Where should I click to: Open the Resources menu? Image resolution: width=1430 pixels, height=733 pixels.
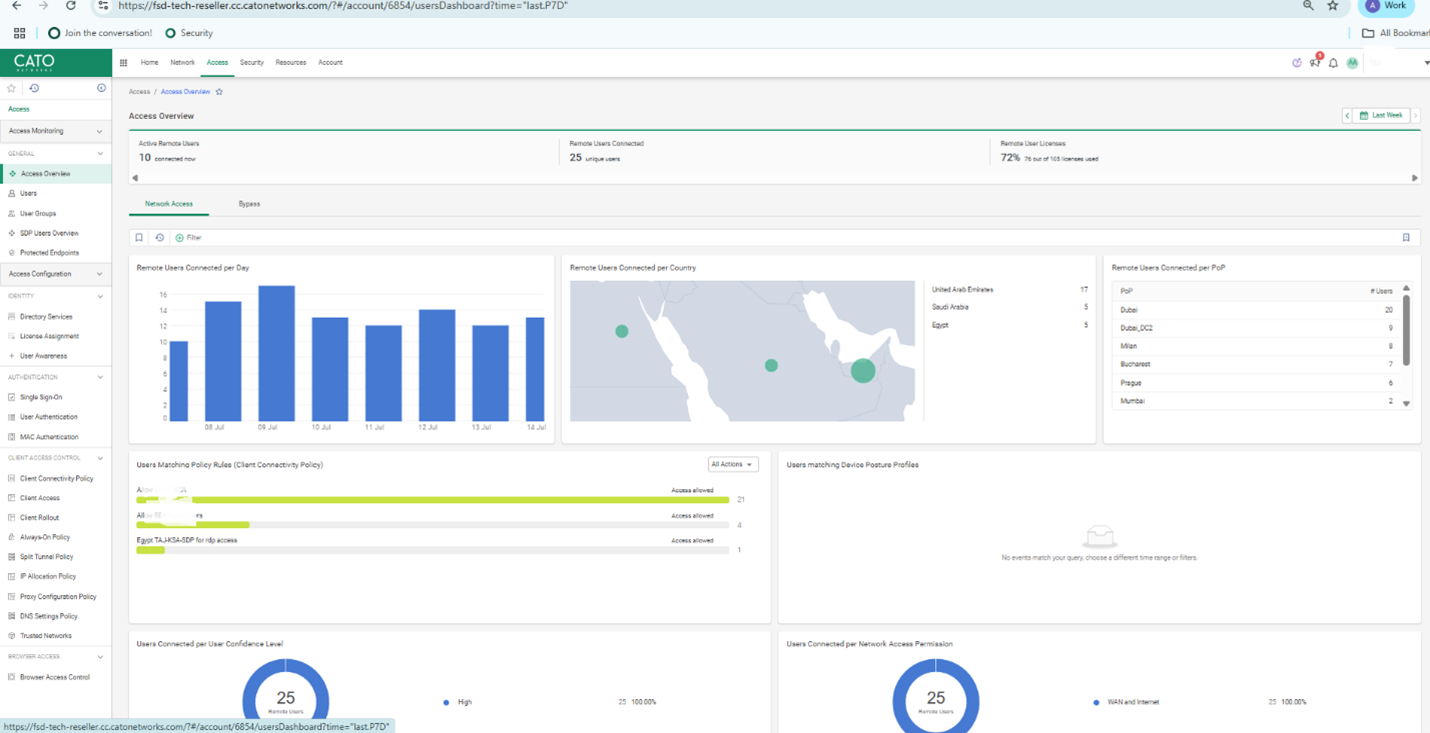click(x=291, y=63)
